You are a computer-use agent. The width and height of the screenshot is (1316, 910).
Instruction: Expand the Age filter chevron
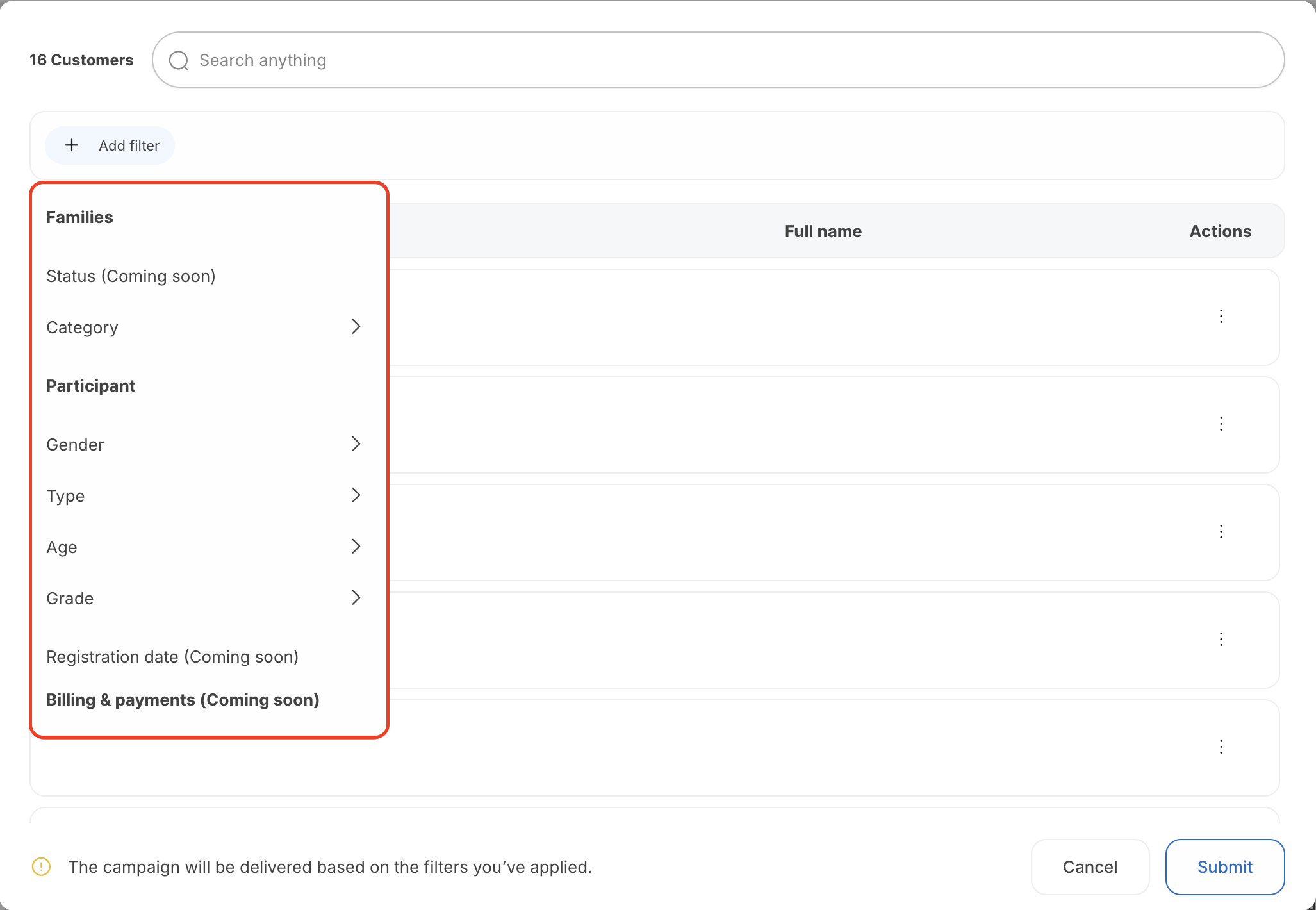(356, 547)
